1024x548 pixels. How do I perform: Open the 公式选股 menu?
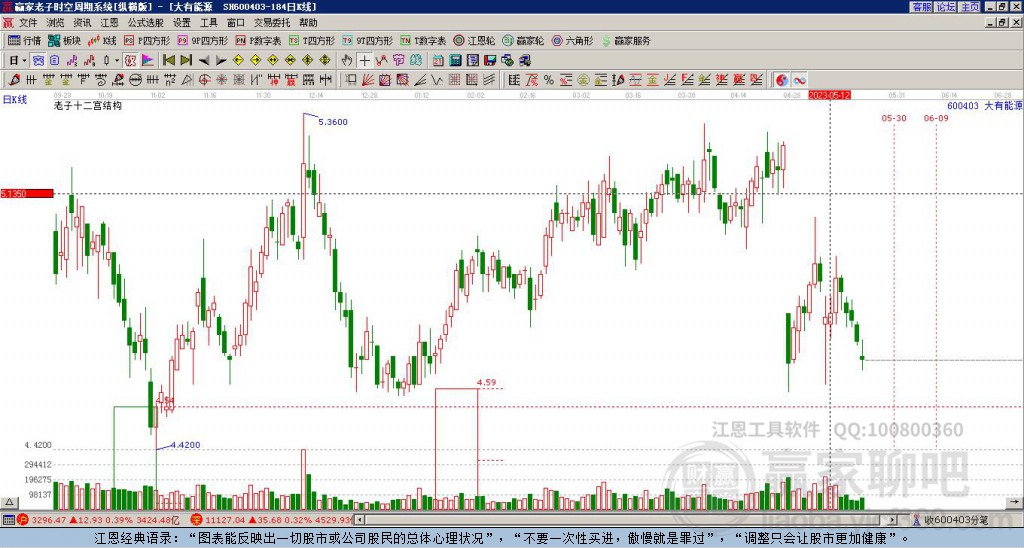[x=146, y=23]
